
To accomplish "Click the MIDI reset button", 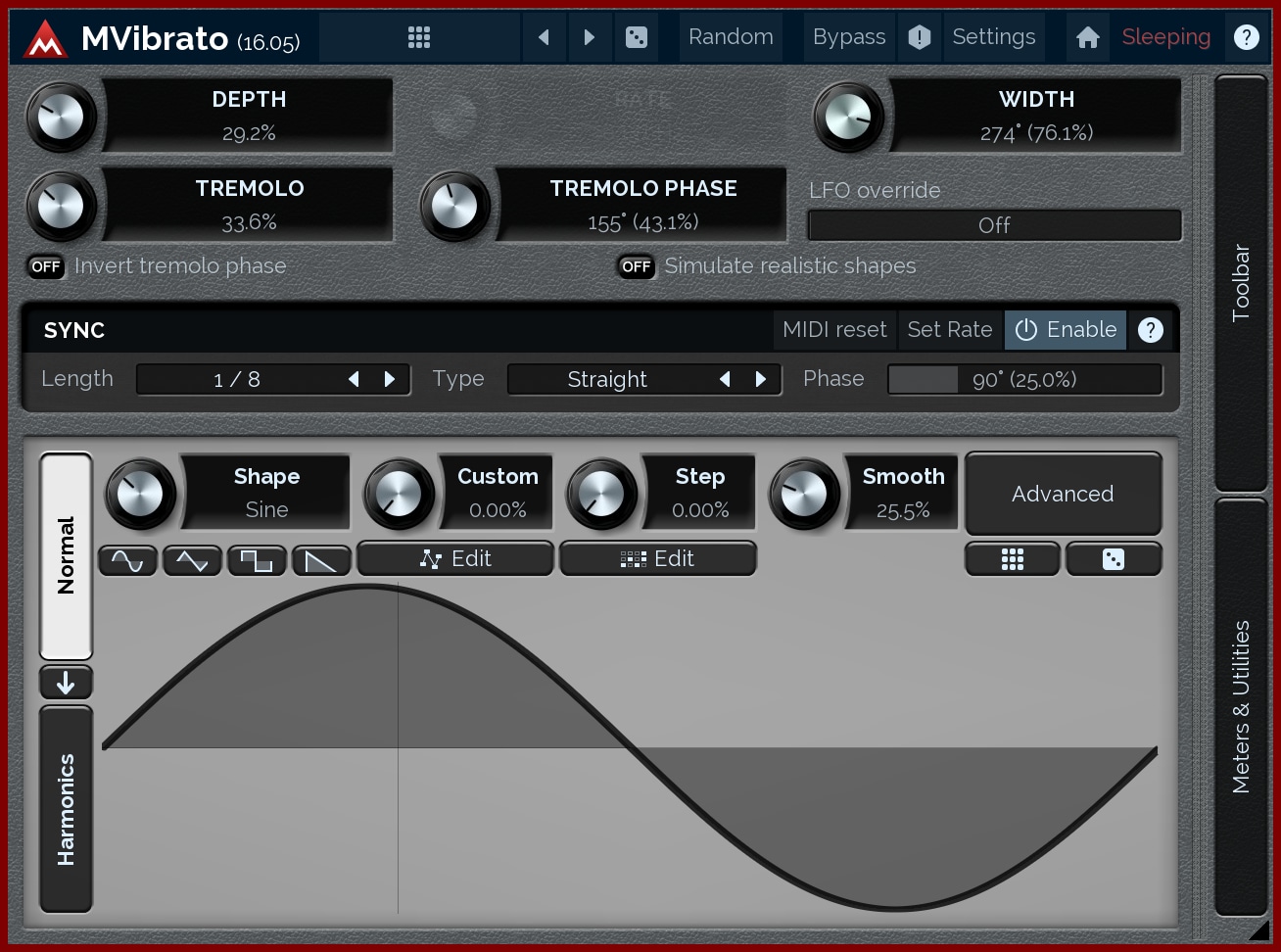I will click(834, 330).
